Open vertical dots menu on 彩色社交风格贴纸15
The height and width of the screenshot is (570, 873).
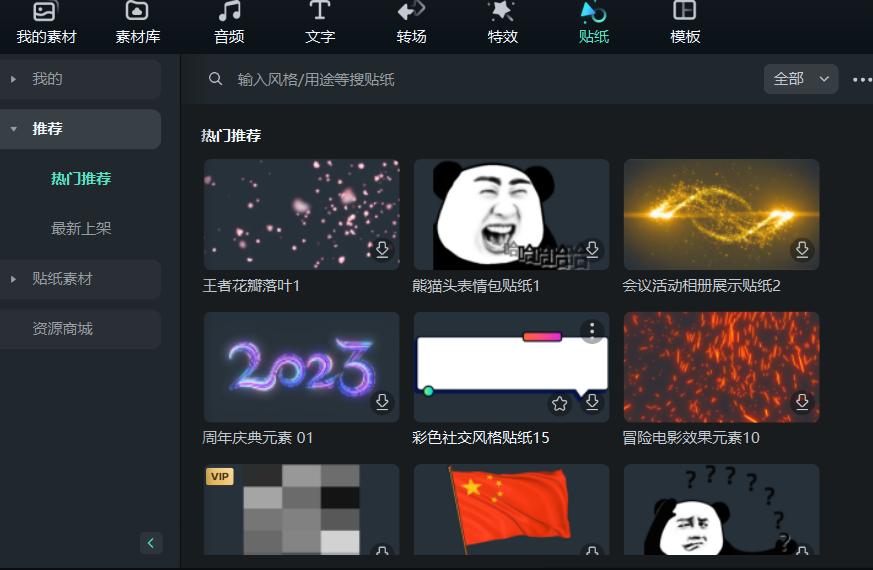[x=592, y=331]
